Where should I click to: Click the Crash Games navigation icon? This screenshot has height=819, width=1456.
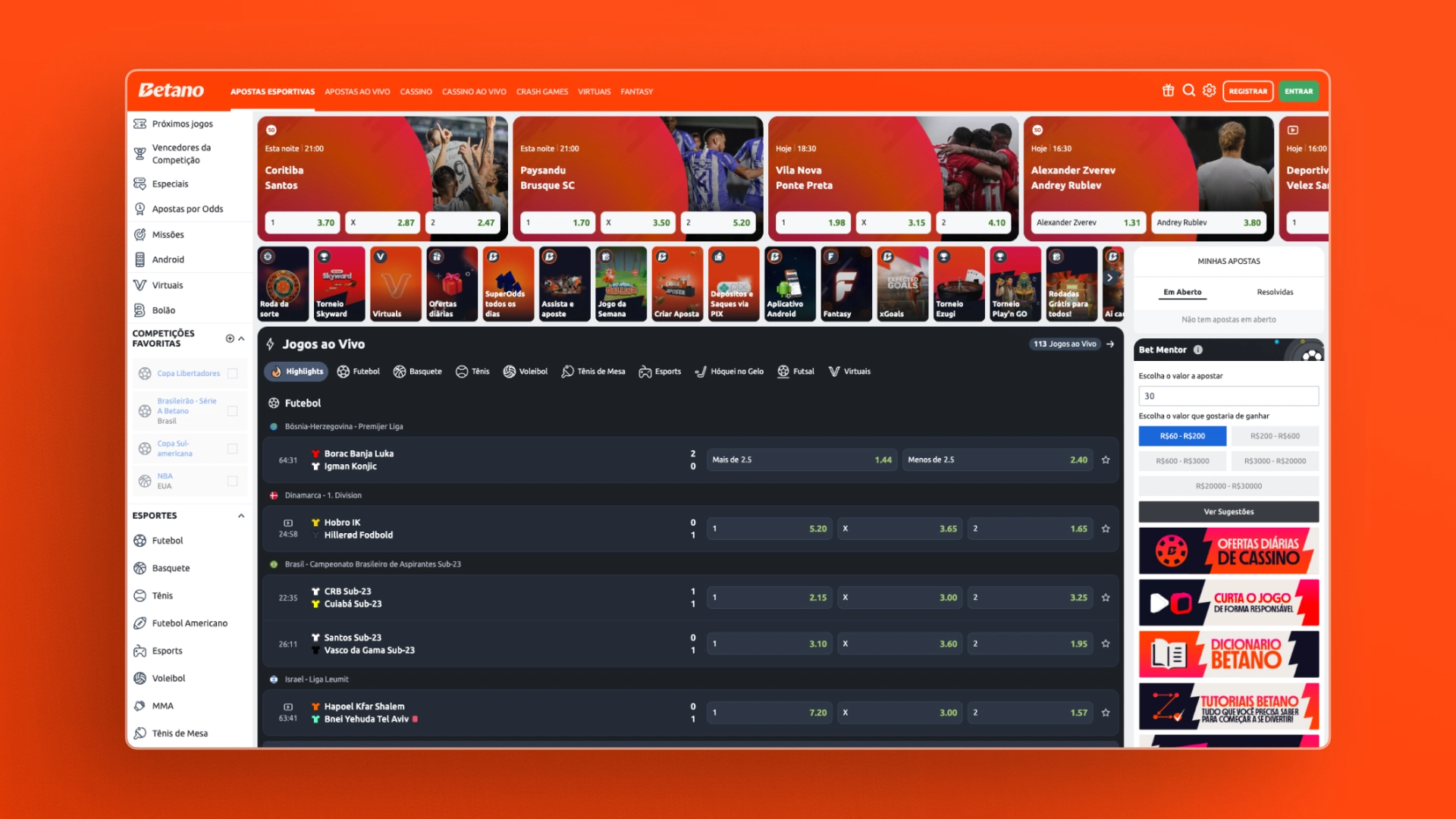click(x=541, y=91)
